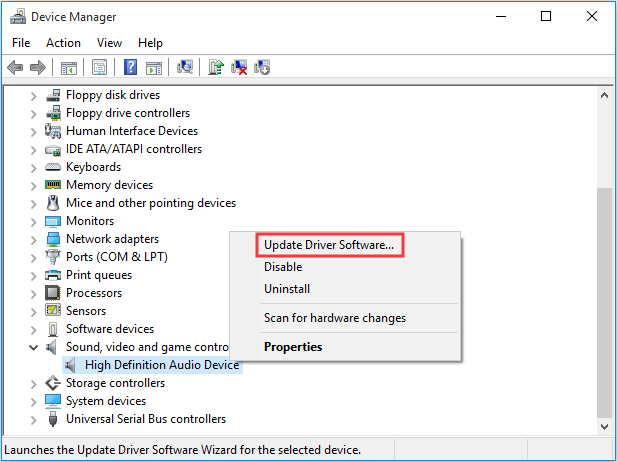
Task: Click the Sensors category icon
Action: pos(53,310)
